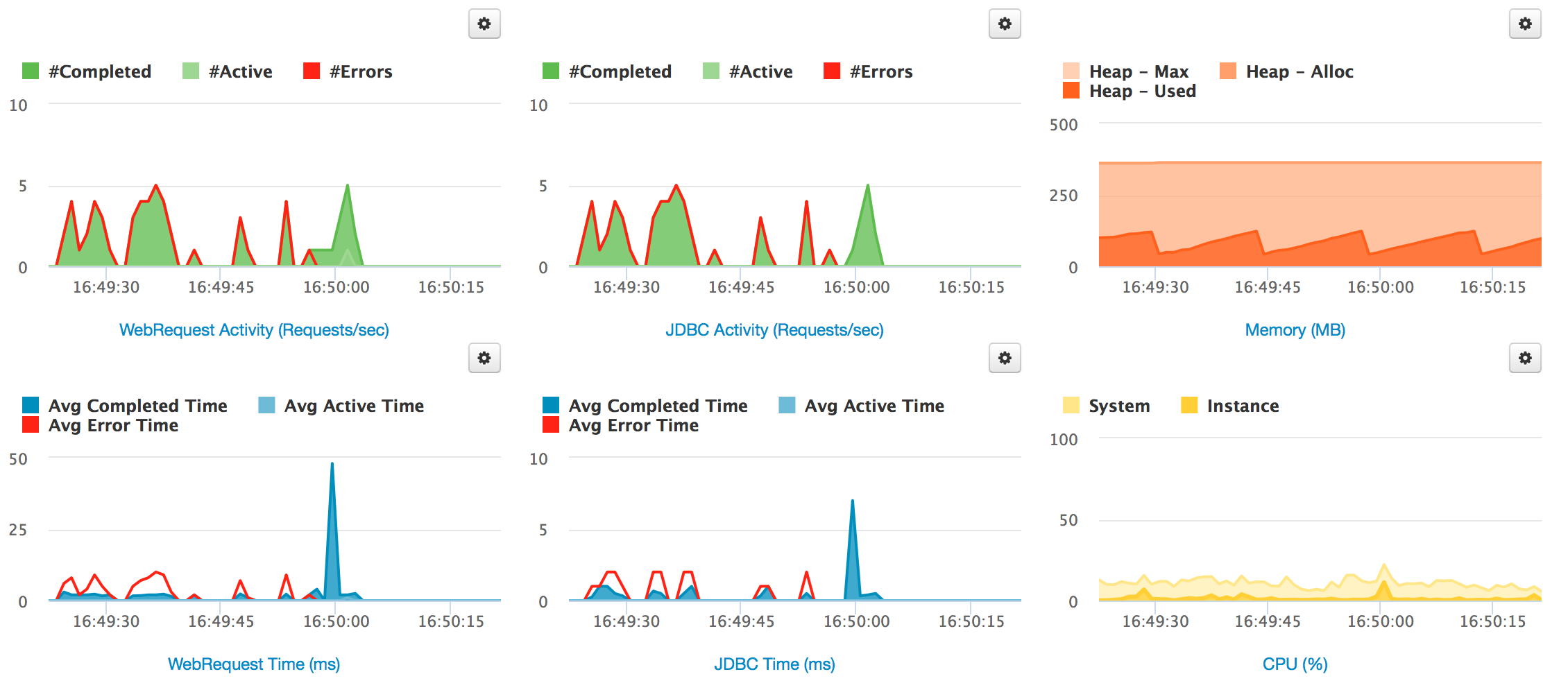Click the Heap – Max color swatch

pos(1071,71)
